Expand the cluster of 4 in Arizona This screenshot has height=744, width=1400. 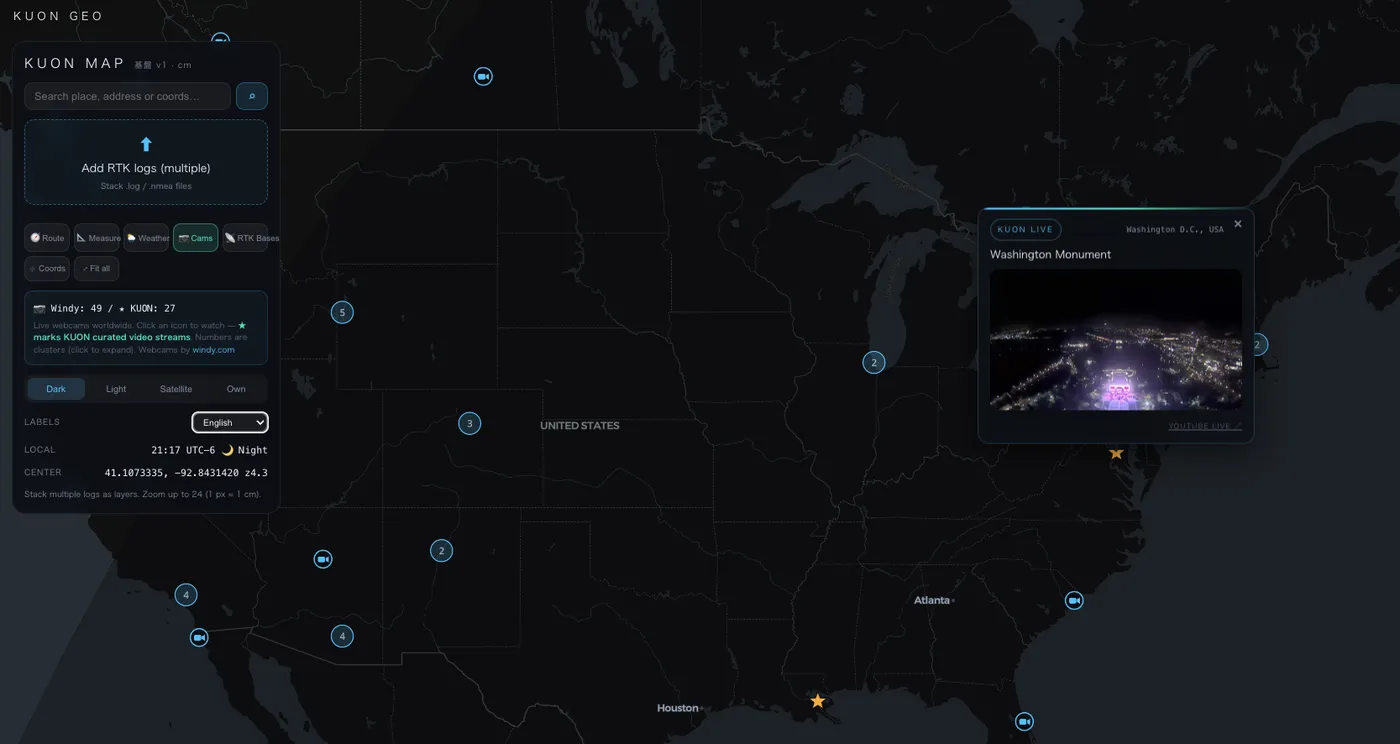(x=342, y=635)
